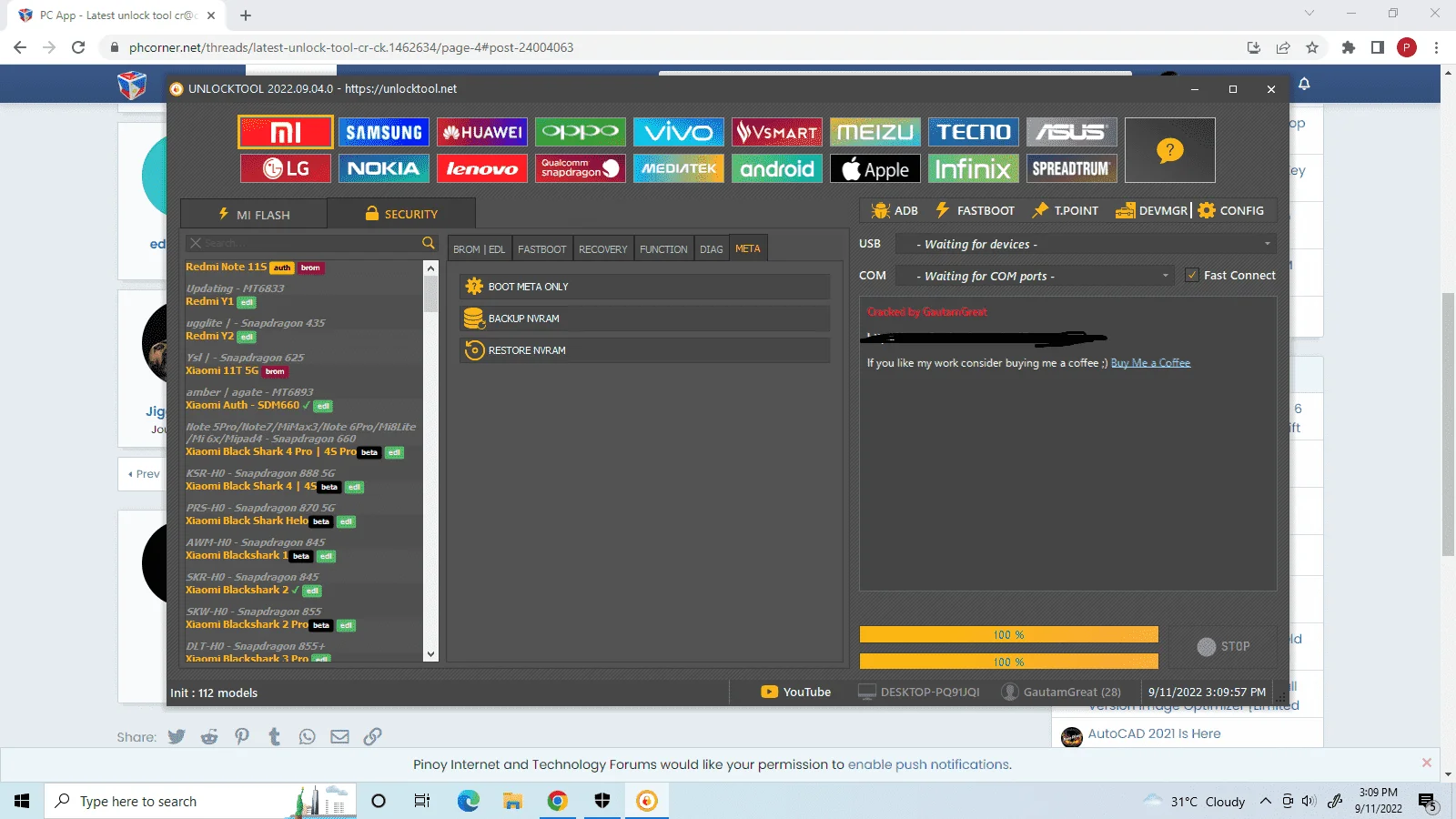
Task: Open the Huawei brand section
Action: point(482,132)
